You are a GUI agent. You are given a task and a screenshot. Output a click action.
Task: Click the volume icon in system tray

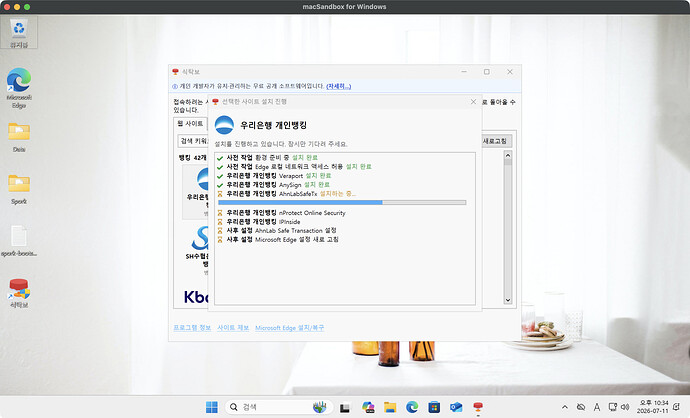[x=625, y=407]
